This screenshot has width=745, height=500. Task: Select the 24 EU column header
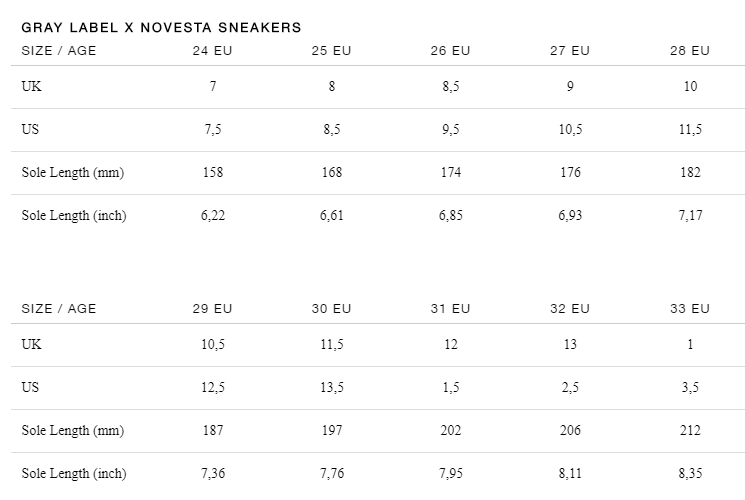(x=212, y=50)
